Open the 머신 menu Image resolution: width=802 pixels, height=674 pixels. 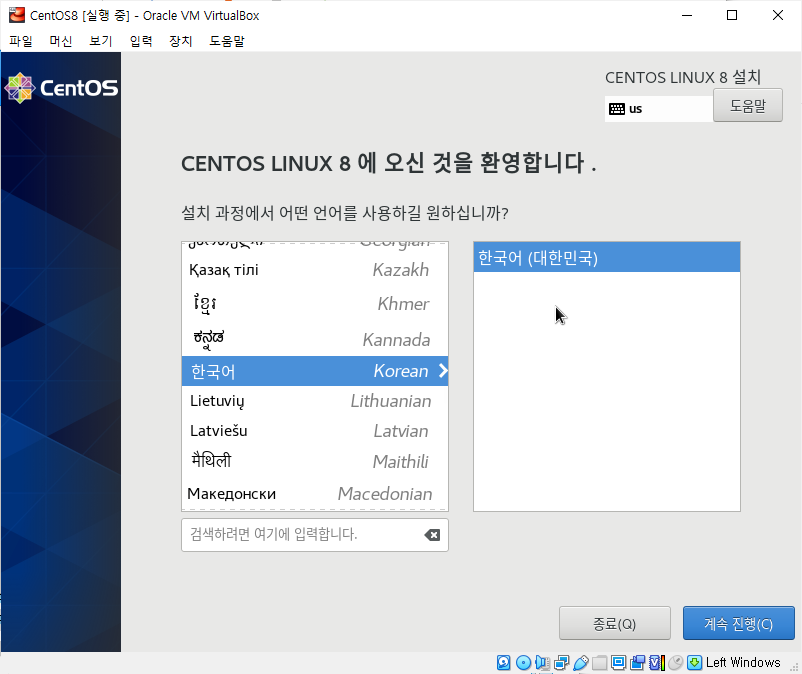(x=61, y=41)
